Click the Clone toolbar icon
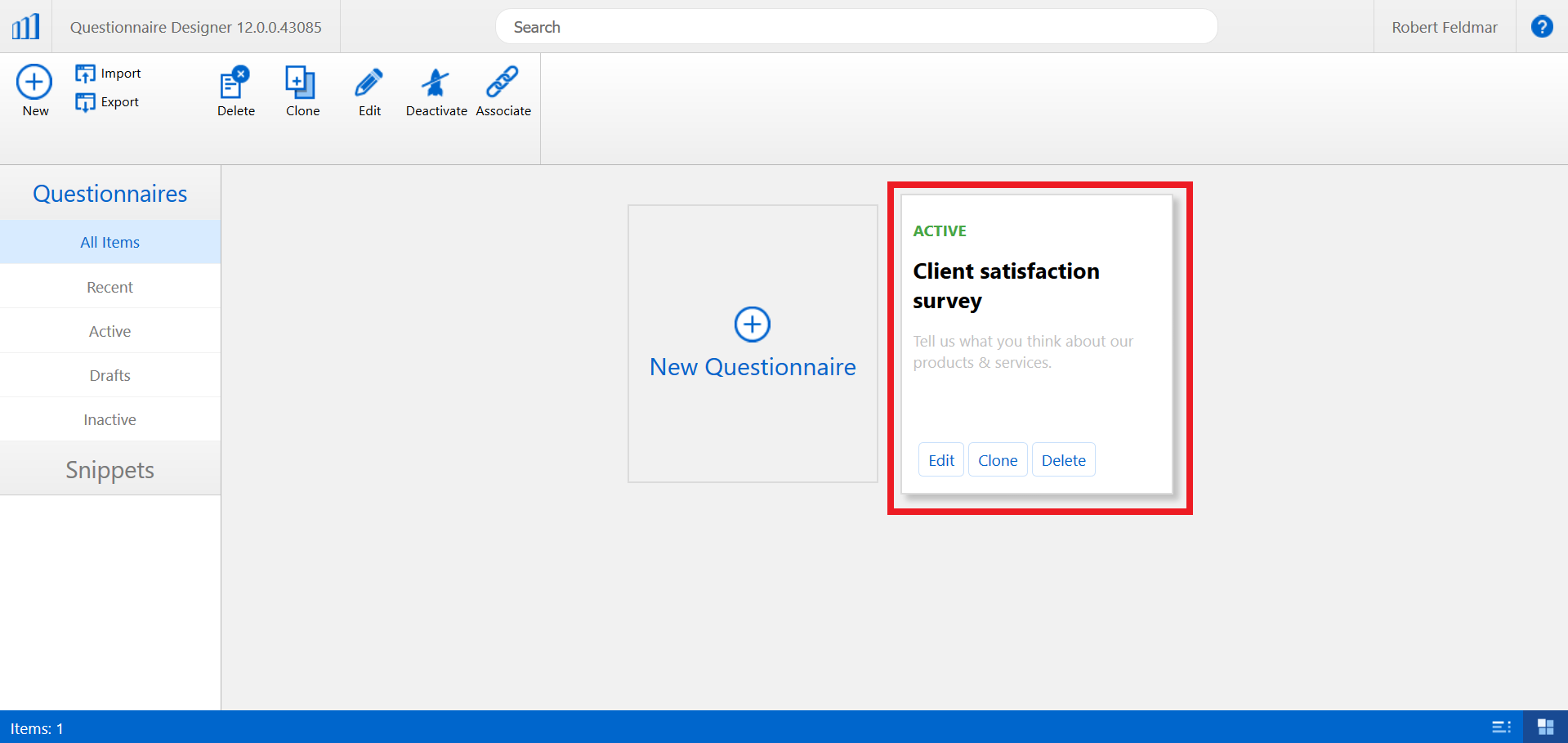 click(302, 83)
